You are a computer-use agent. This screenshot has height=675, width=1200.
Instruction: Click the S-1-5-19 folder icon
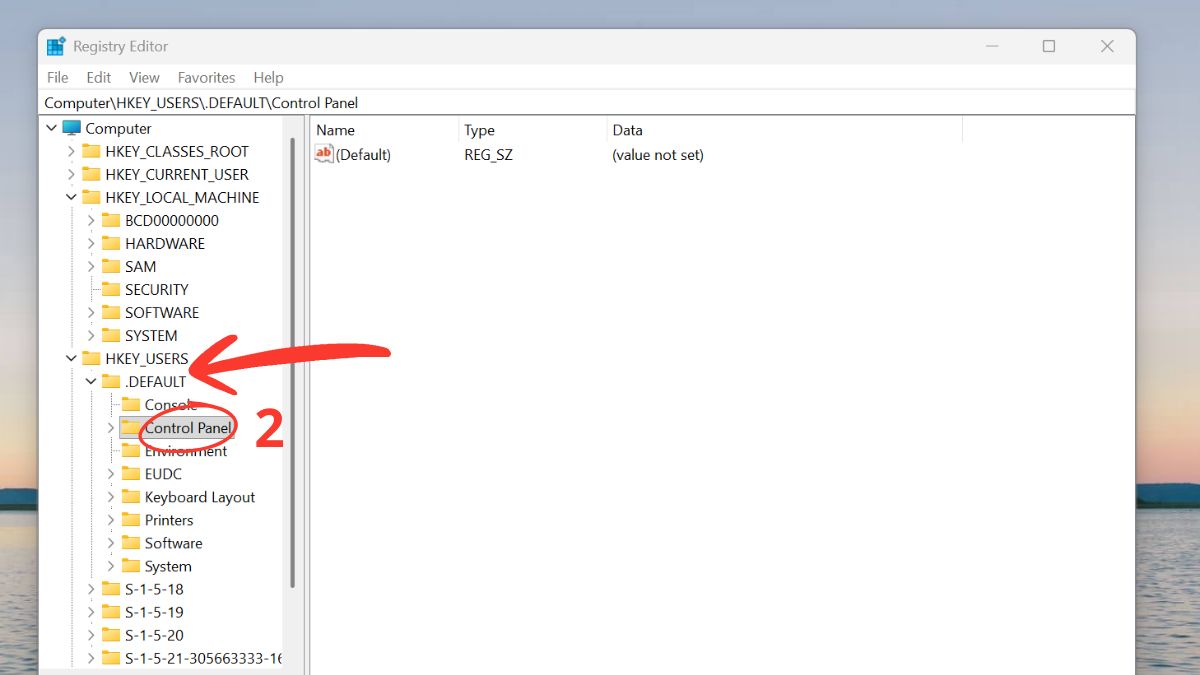coord(111,612)
